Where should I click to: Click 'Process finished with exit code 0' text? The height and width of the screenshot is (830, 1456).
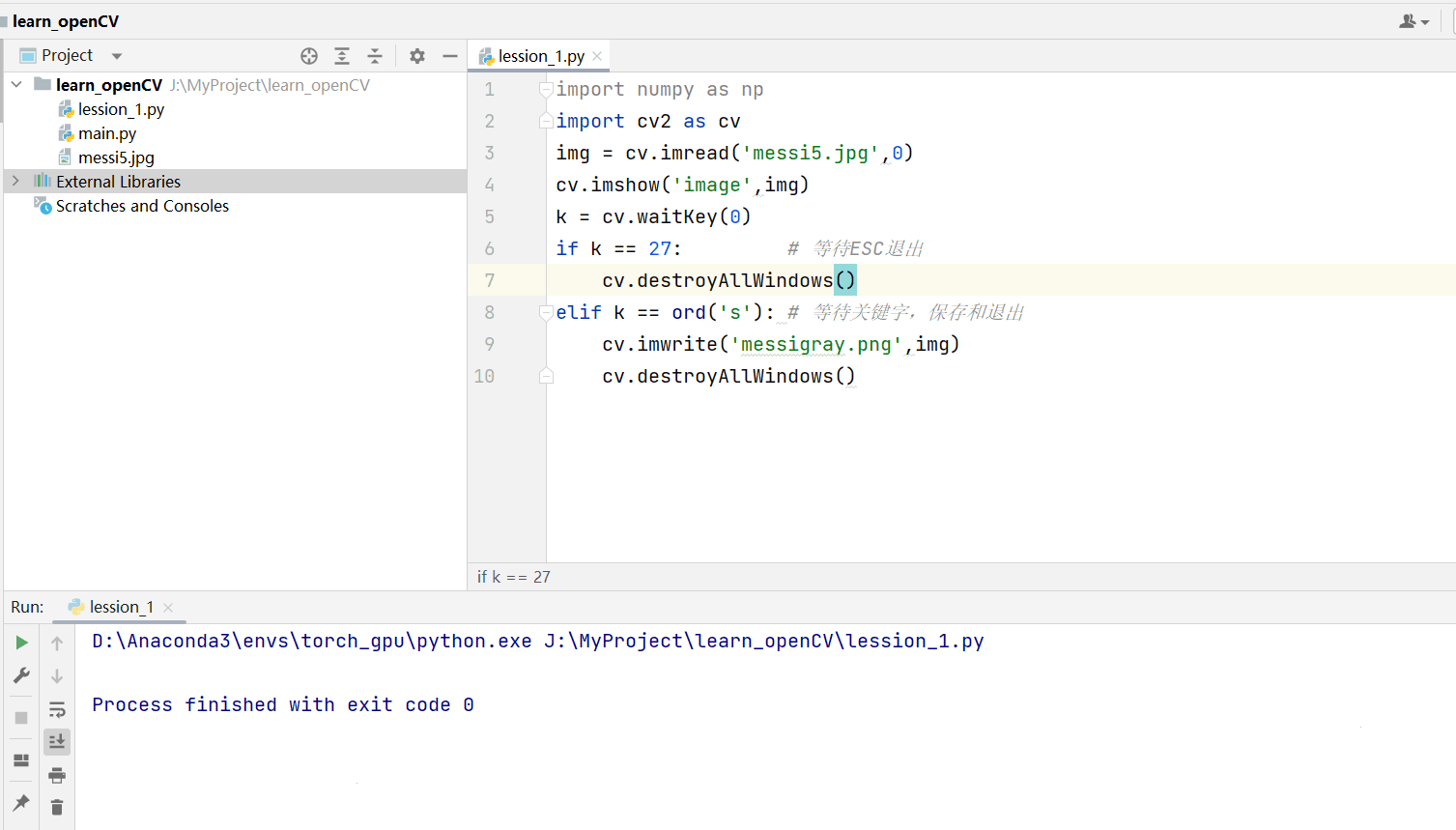click(x=283, y=705)
